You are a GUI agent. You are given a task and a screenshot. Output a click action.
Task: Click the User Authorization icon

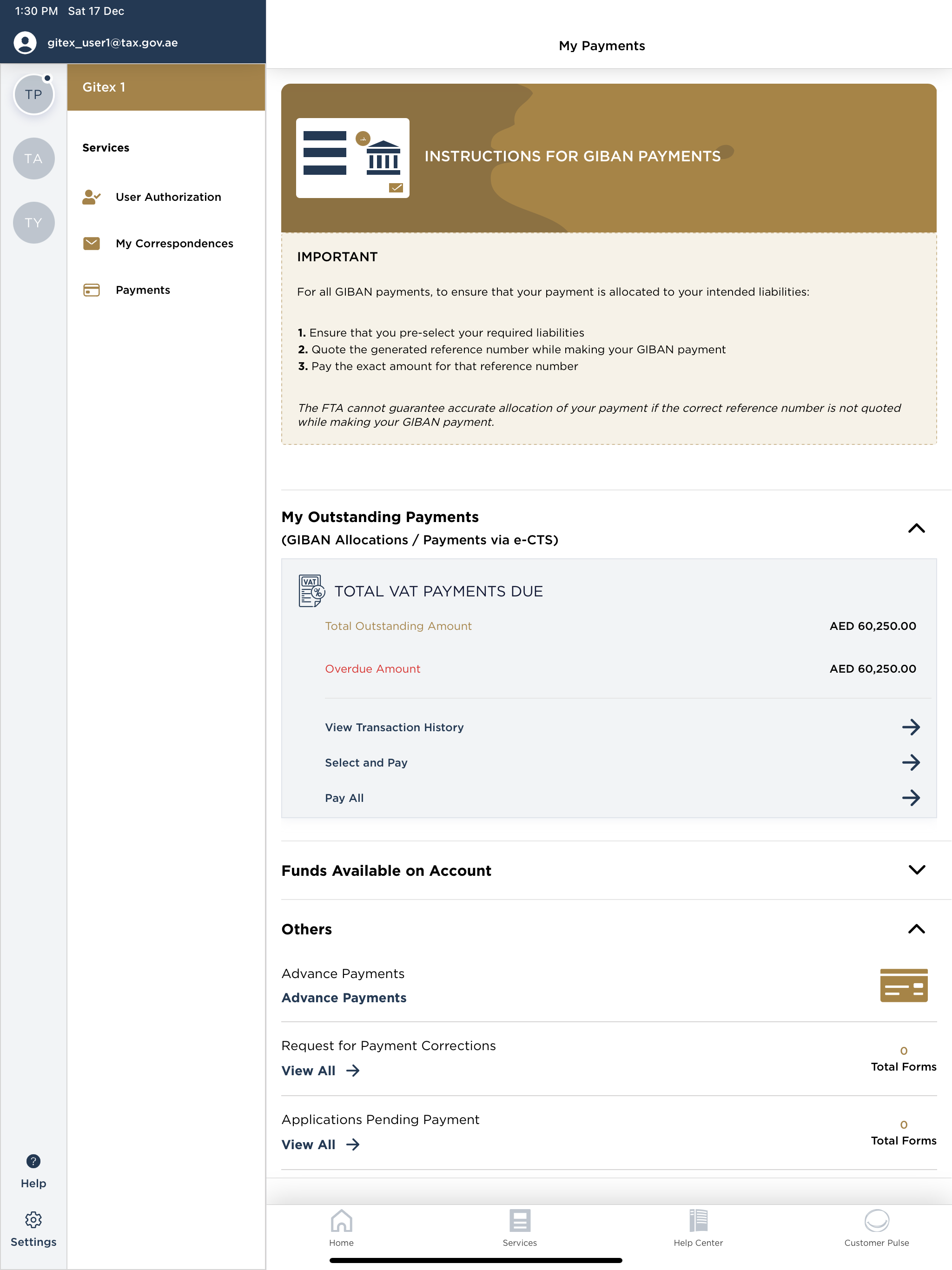tap(91, 197)
